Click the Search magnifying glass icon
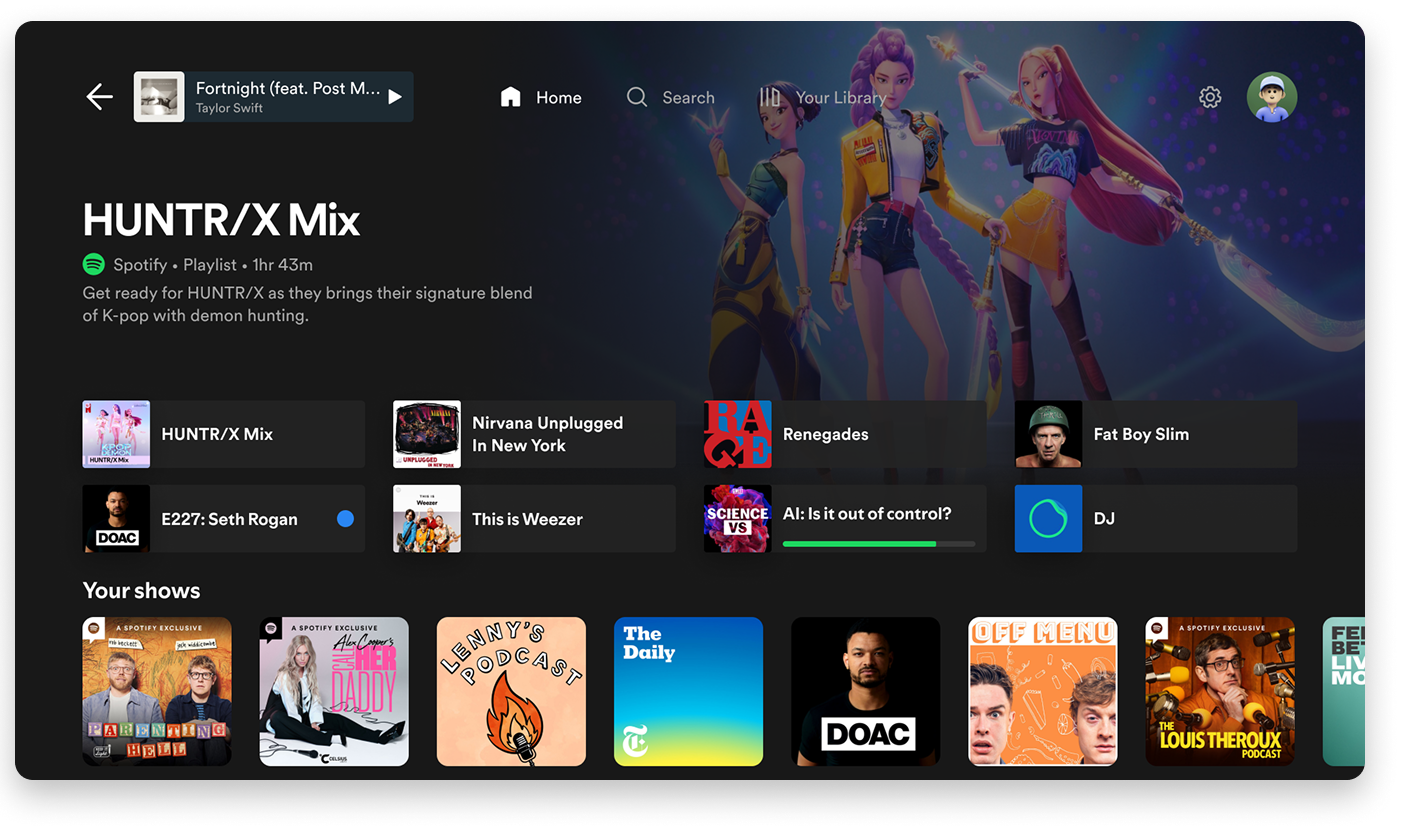The image size is (1401, 831). point(637,97)
